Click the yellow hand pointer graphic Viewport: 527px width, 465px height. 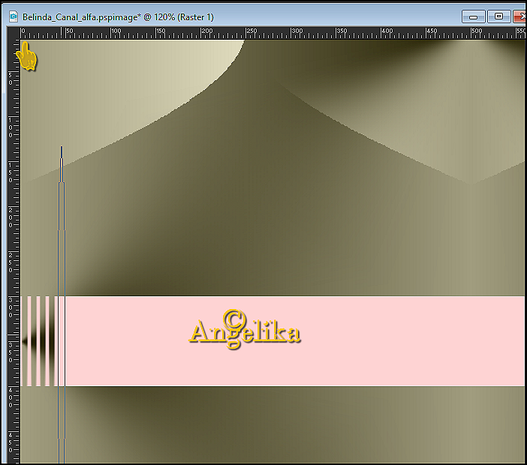click(x=27, y=56)
